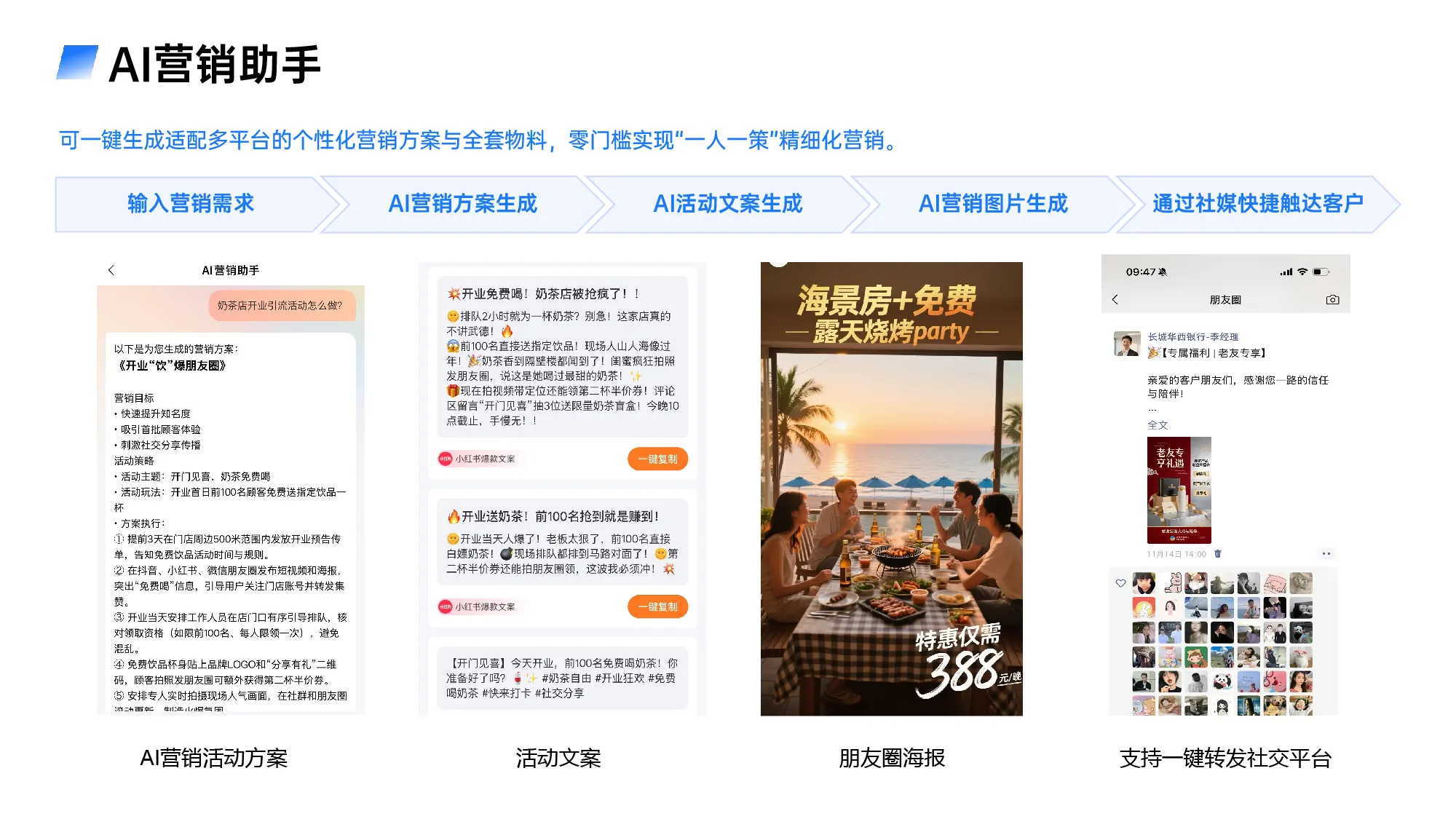Select AI营销图片生成 step
Image resolution: width=1456 pixels, height=819 pixels.
click(992, 204)
